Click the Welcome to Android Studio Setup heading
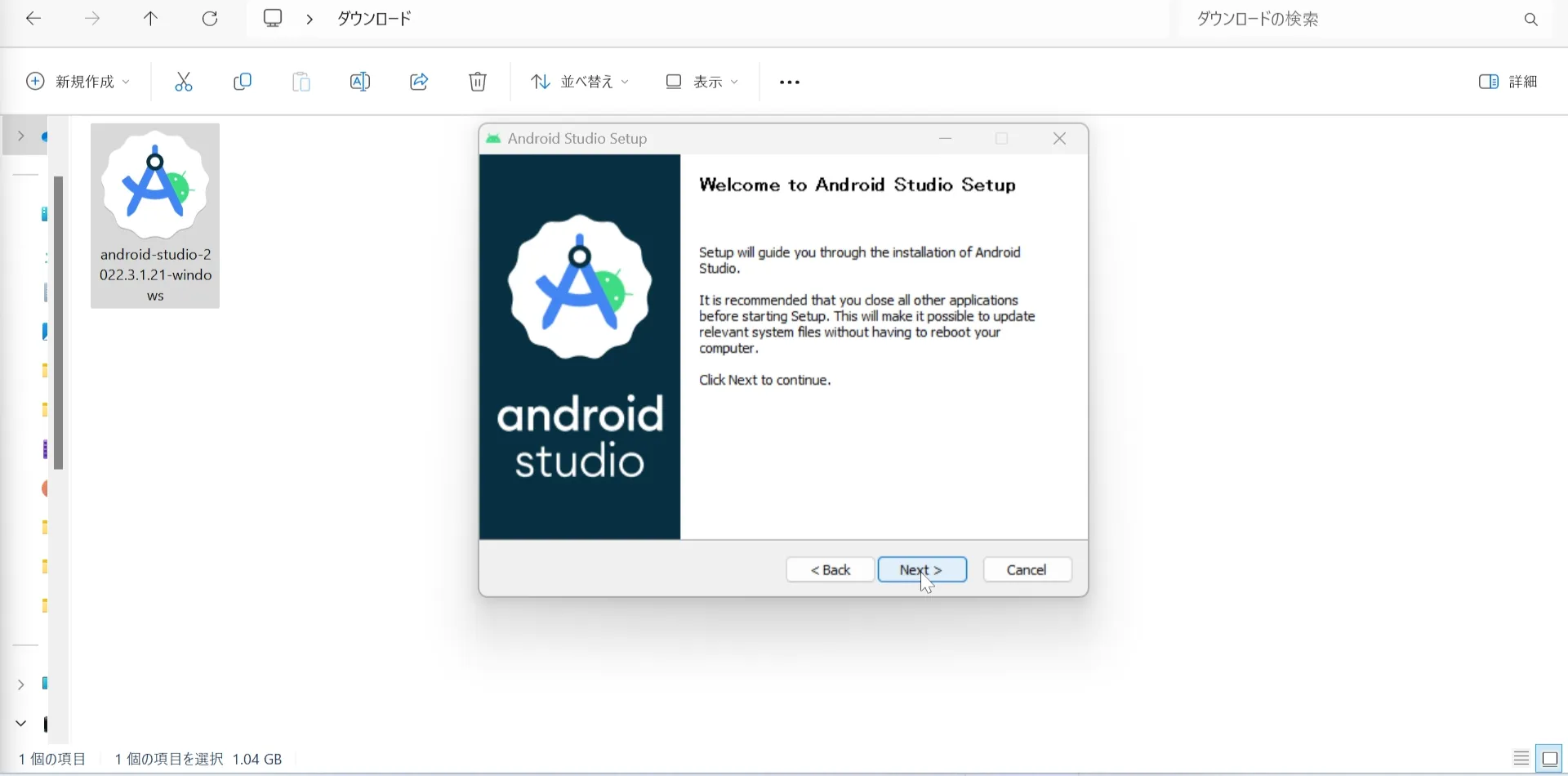1568x776 pixels. (857, 185)
